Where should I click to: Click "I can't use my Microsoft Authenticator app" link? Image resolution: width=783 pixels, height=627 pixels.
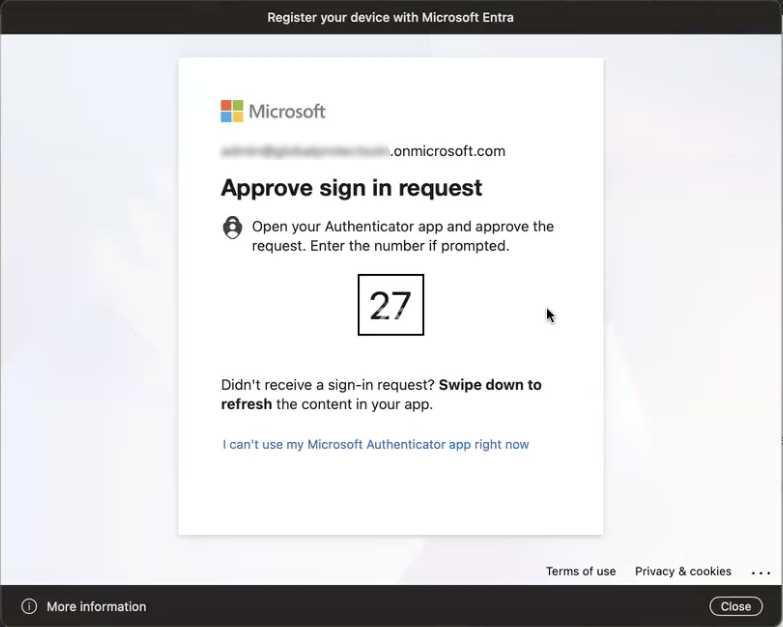point(375,444)
